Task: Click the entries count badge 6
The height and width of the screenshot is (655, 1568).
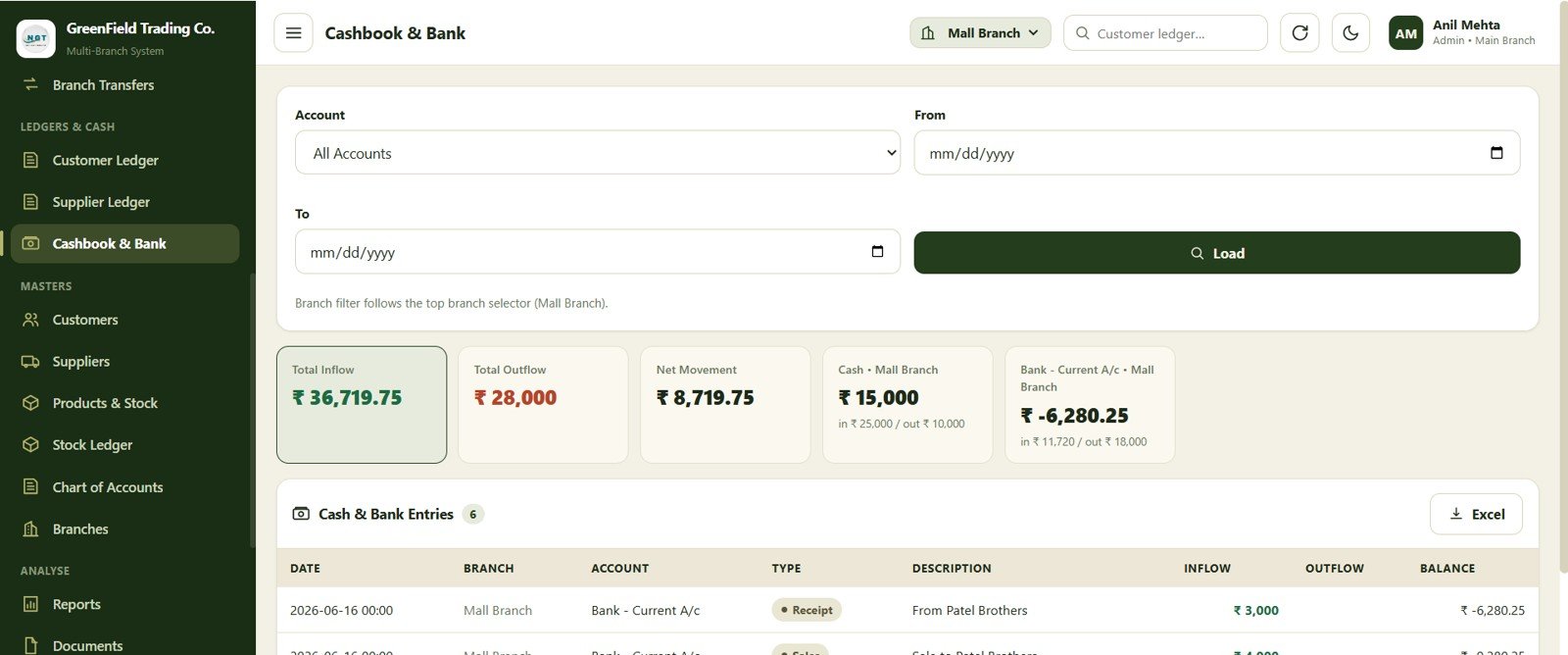Action: click(473, 514)
